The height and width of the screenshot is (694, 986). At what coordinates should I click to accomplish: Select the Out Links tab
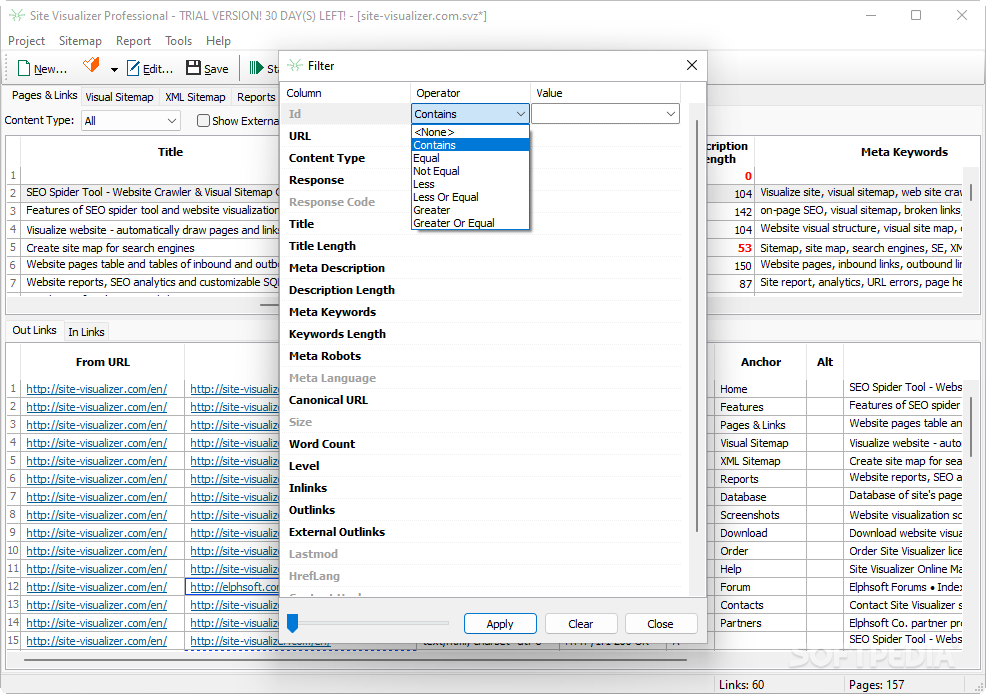35,330
